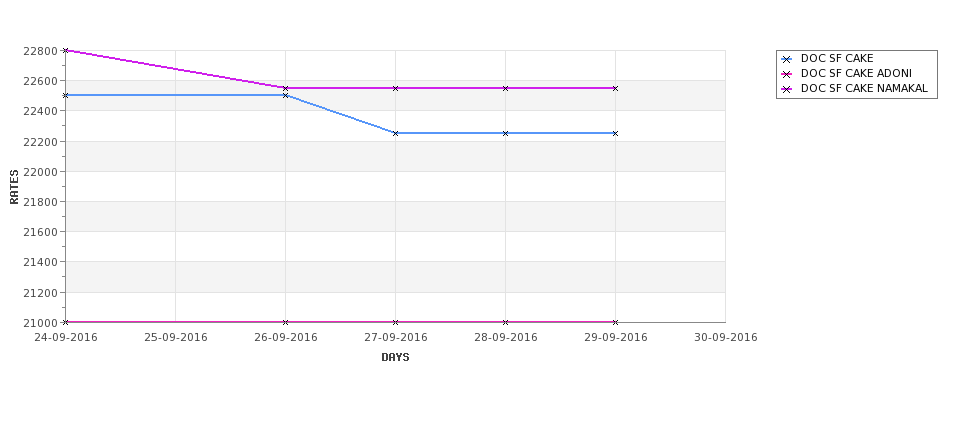Click the 30-09-2016 x-axis label
The image size is (975, 429).
coord(726,338)
